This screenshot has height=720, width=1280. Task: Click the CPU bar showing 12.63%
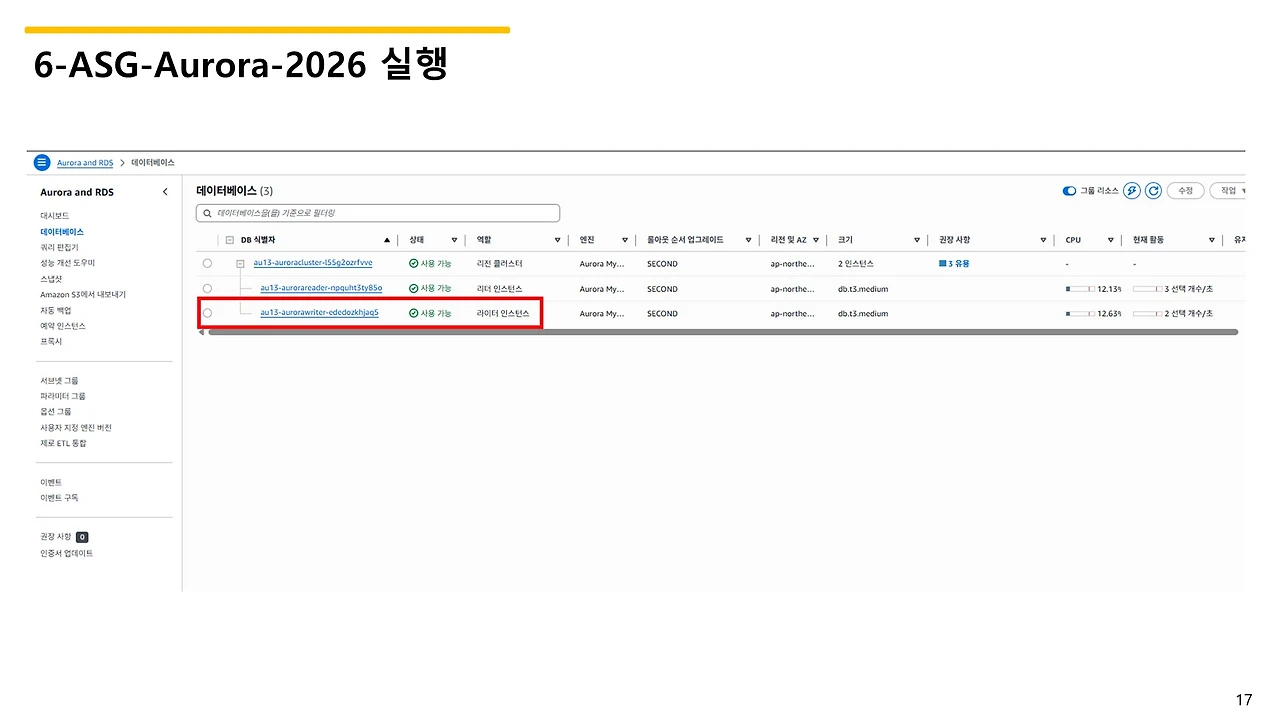(x=1080, y=313)
